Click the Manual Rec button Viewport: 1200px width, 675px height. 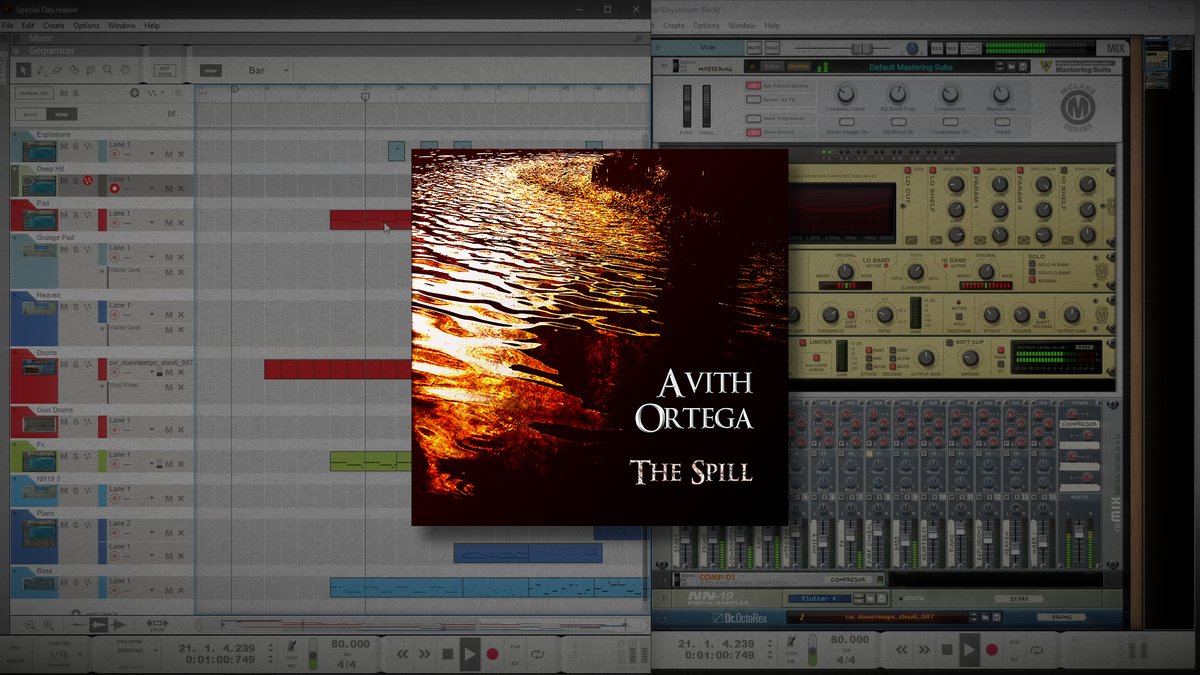point(34,93)
